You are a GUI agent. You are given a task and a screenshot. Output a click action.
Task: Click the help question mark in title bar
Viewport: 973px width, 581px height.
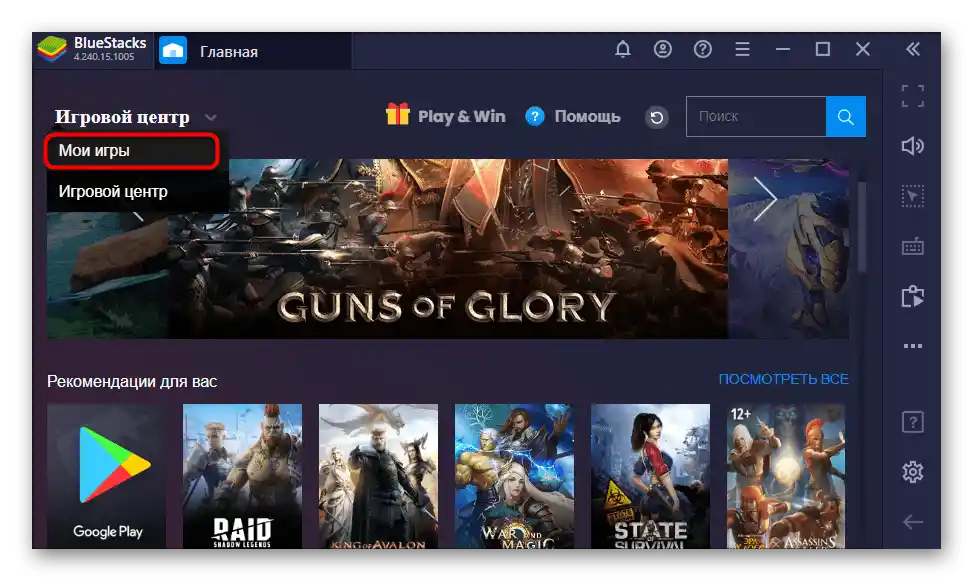point(702,49)
